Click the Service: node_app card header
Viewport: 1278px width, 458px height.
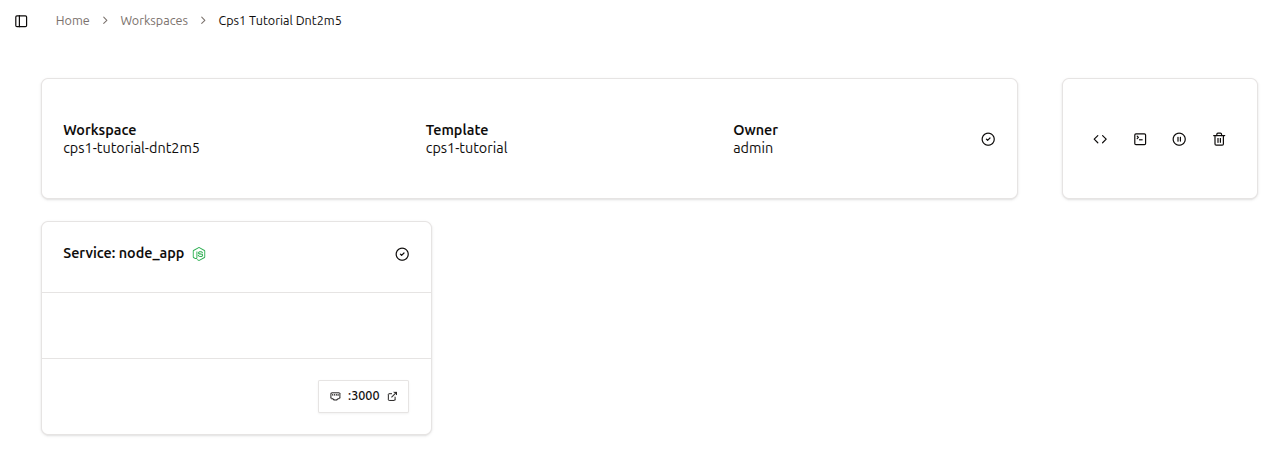(x=236, y=254)
